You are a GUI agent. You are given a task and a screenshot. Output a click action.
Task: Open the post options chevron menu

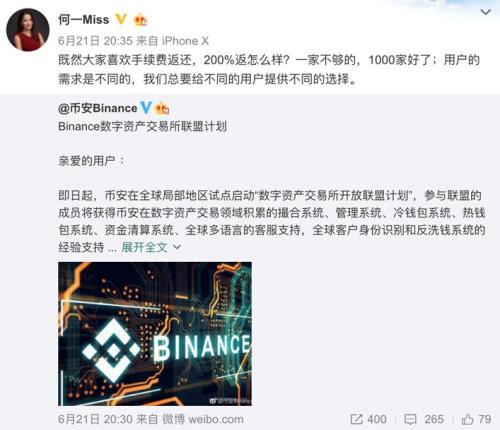(485, 12)
